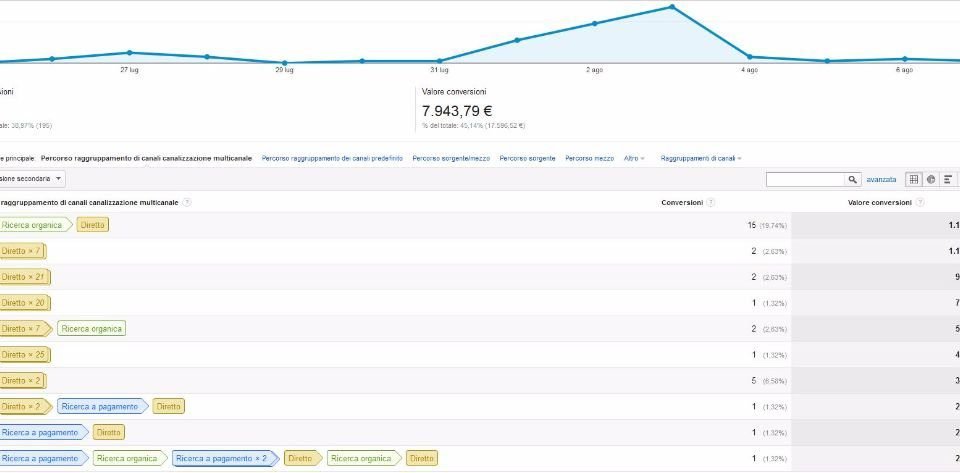Click help icon next to Valore conversioni header
This screenshot has width=960, height=473.
pyautogui.click(x=919, y=202)
